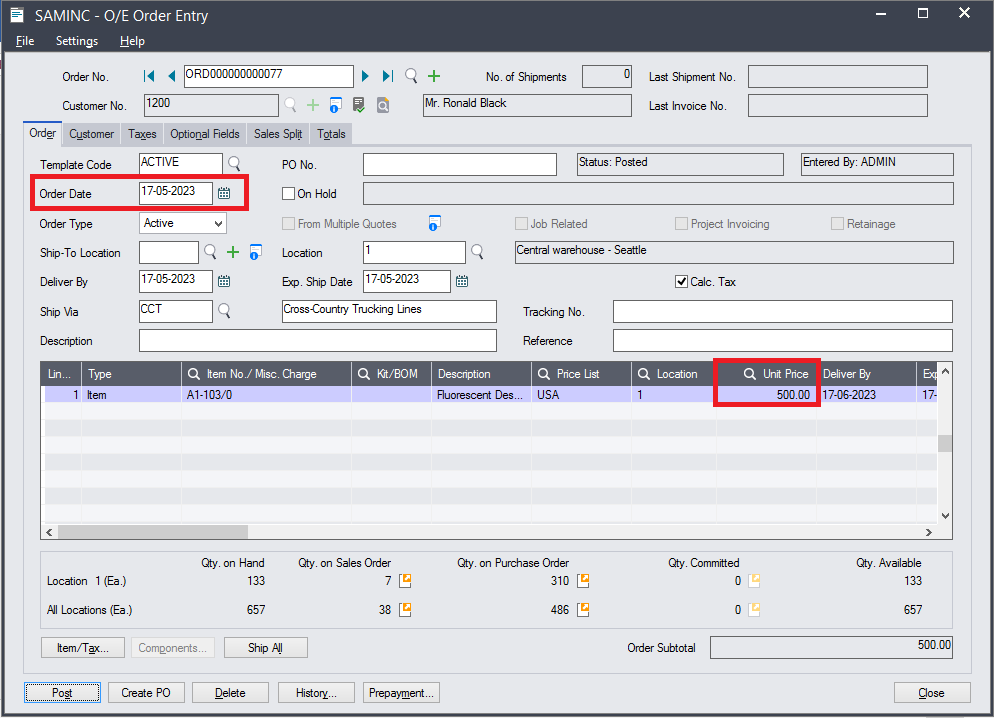This screenshot has height=721, width=1001.
Task: Switch to the Taxes tab
Action: (142, 134)
